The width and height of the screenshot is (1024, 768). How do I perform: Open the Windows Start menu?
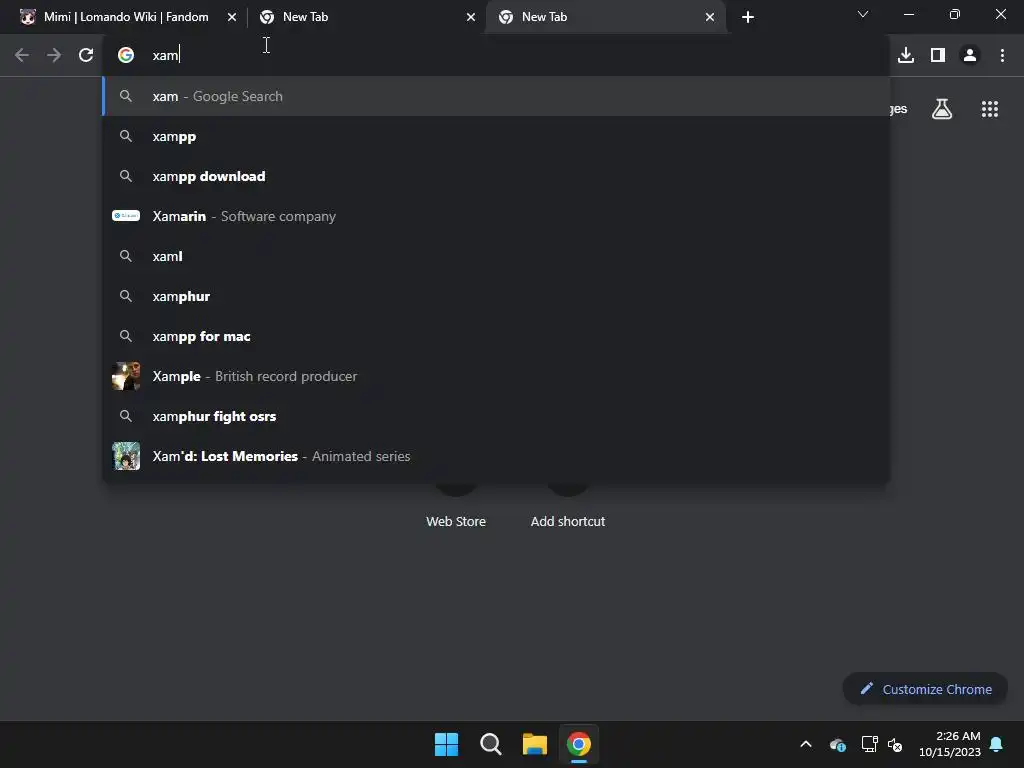(x=447, y=744)
